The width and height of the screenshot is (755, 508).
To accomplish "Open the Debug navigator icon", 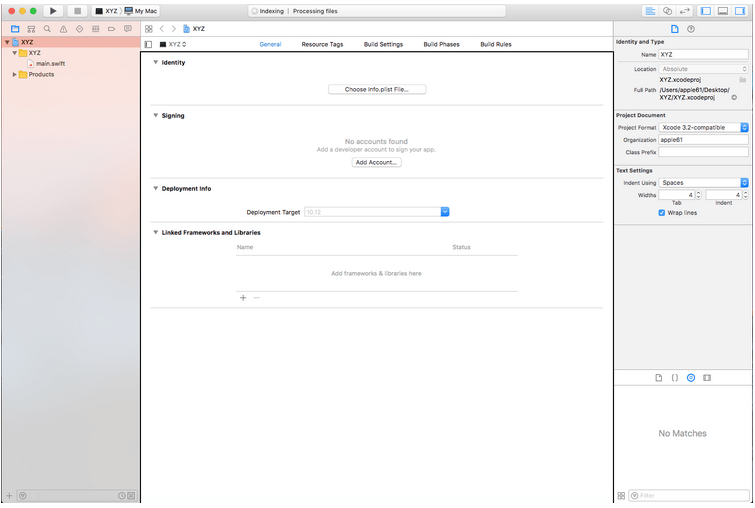I will point(95,29).
